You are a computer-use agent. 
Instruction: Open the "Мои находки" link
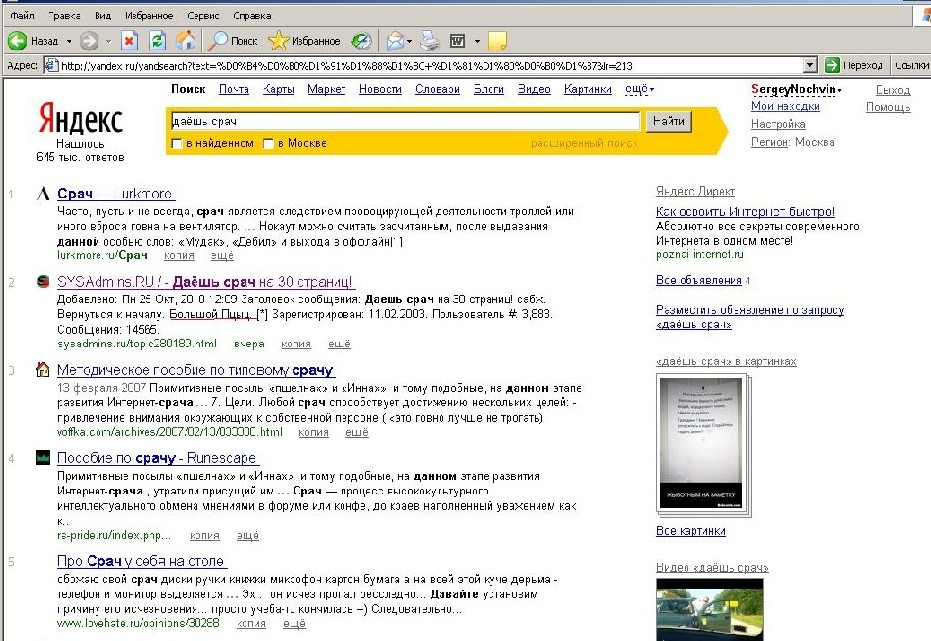pyautogui.click(x=785, y=106)
